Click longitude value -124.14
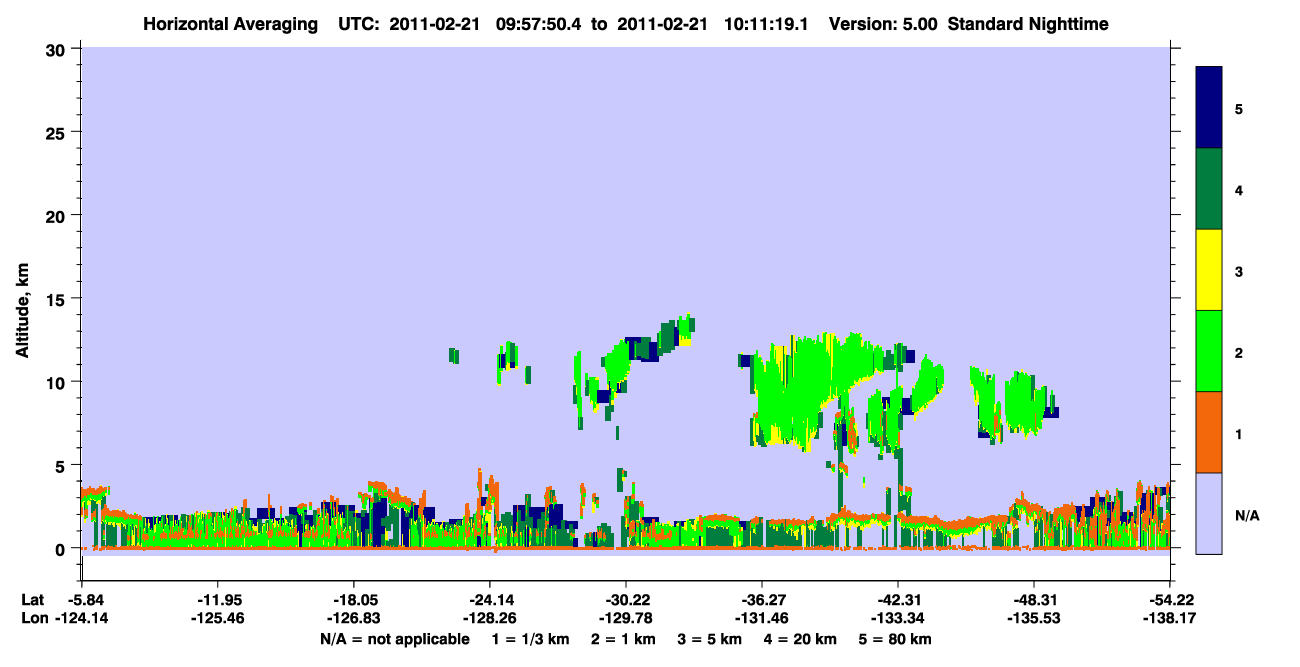This screenshot has height=667, width=1300. pyautogui.click(x=82, y=619)
